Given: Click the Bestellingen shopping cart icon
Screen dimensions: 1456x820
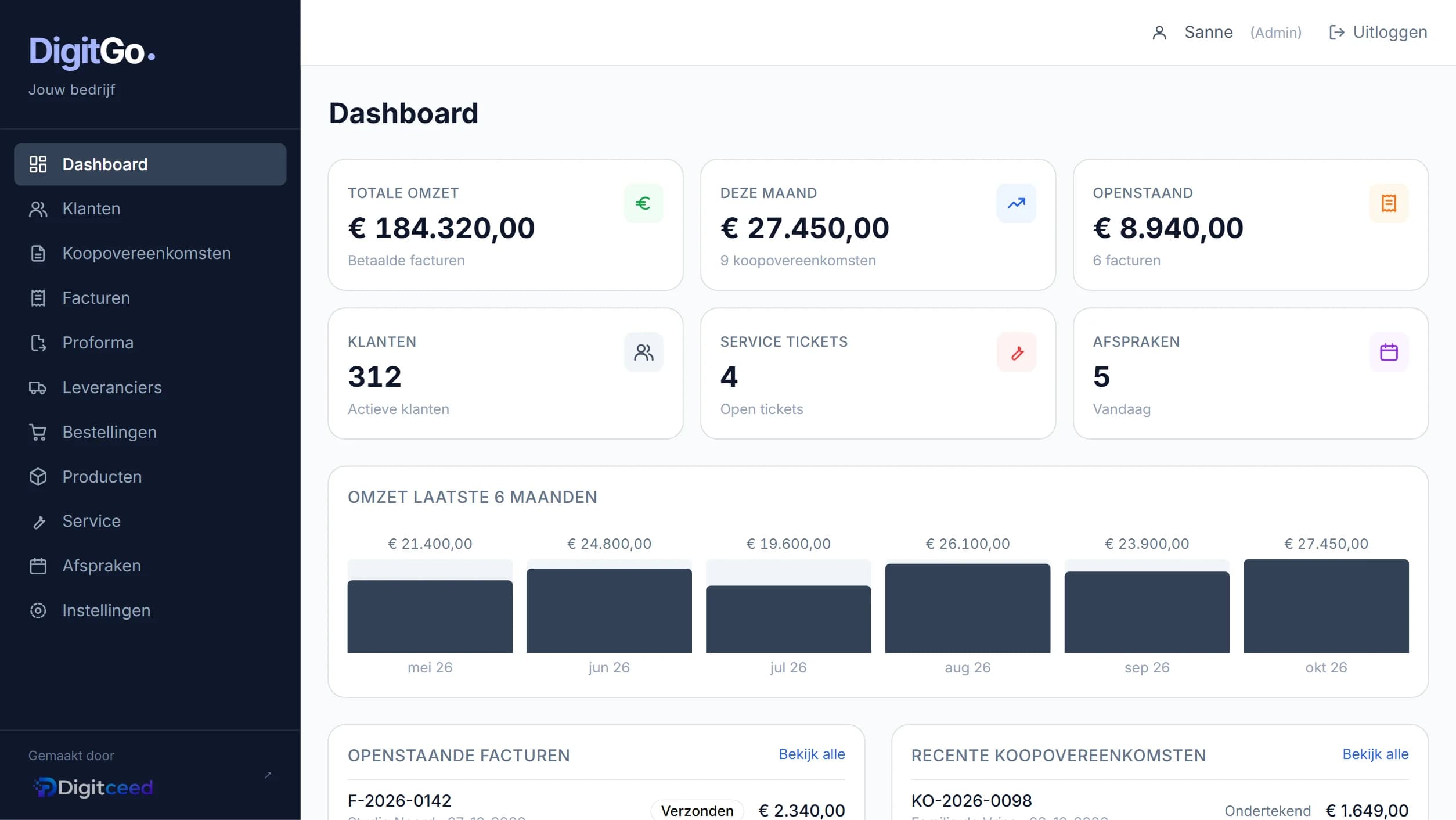Looking at the screenshot, I should [x=38, y=432].
